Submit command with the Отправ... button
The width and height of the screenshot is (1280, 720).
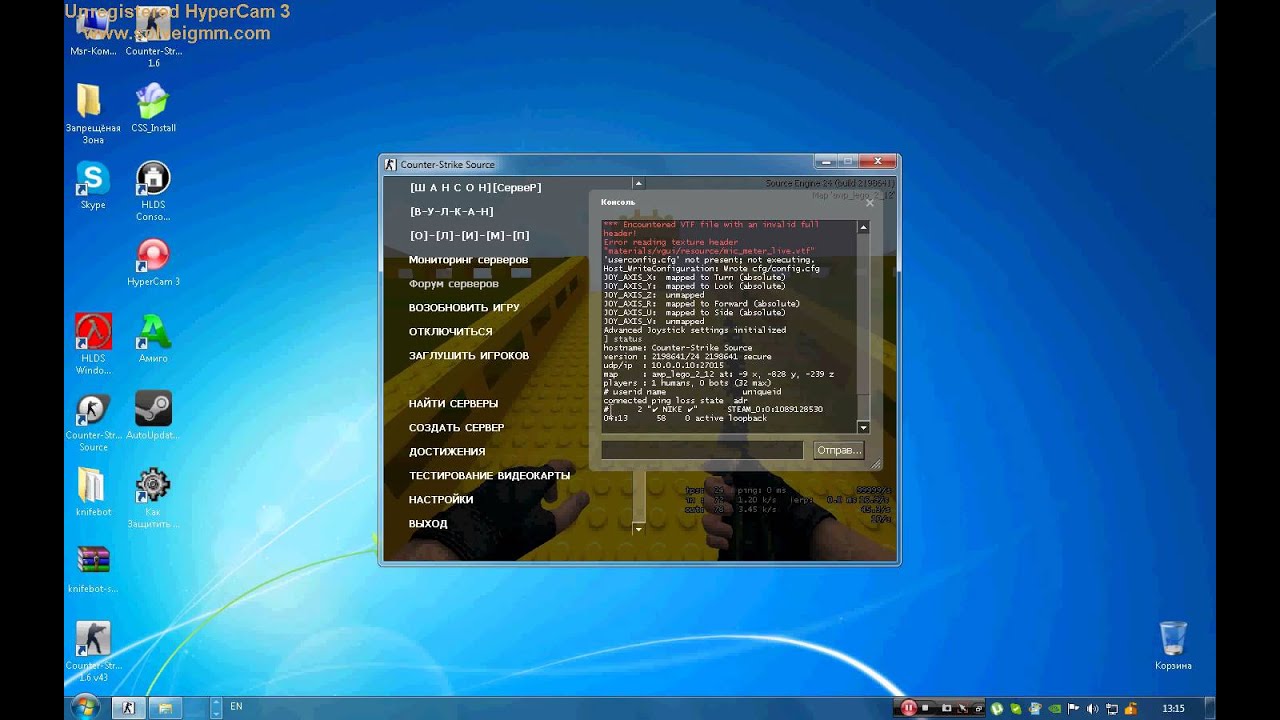[839, 450]
